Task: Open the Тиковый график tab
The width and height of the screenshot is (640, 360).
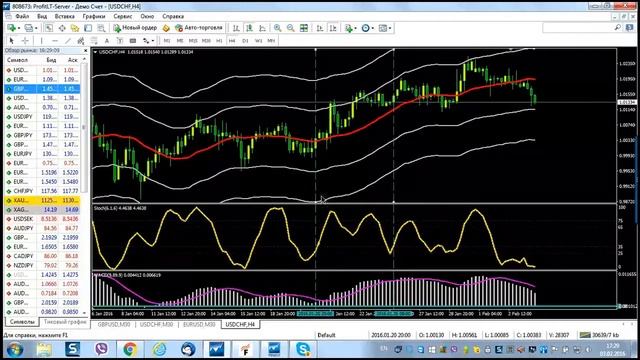Action: click(x=65, y=322)
